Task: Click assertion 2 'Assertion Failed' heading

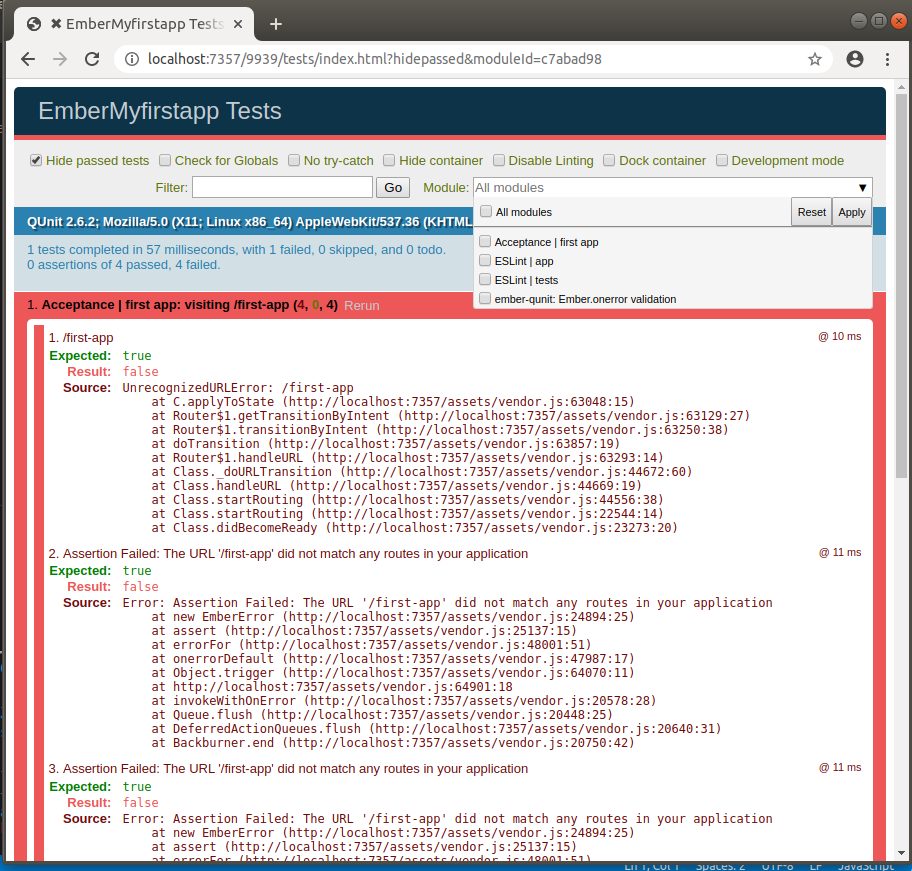Action: [288, 554]
